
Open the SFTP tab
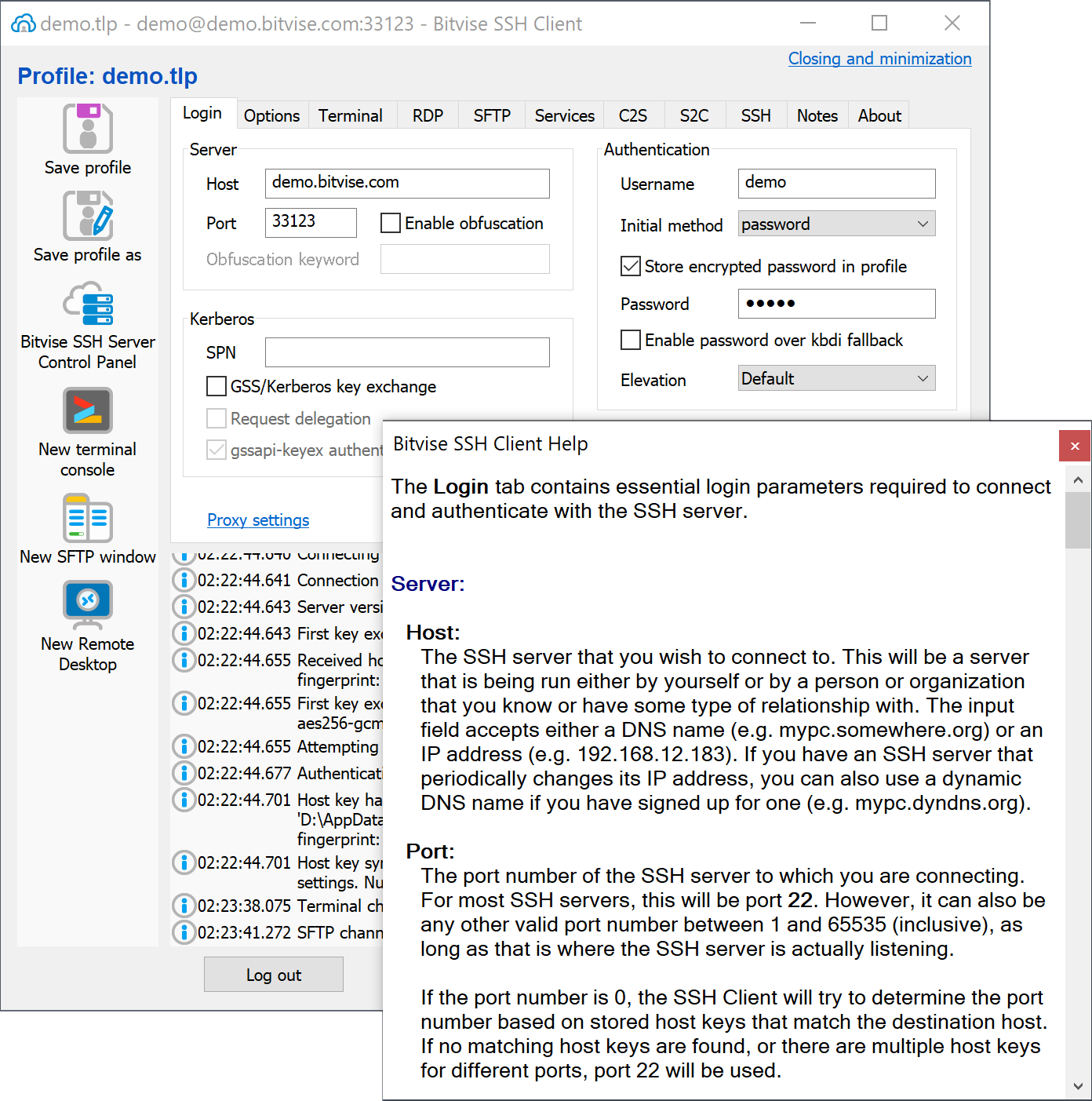coord(492,115)
